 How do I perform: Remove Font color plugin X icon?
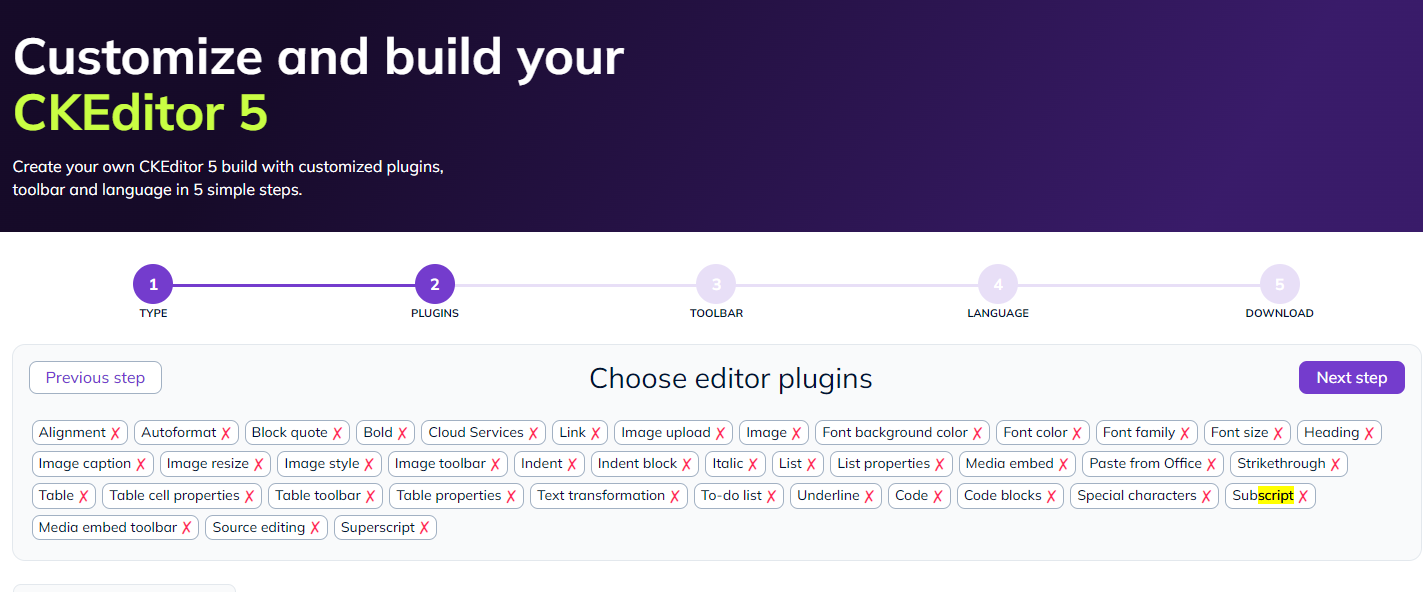coord(1078,433)
